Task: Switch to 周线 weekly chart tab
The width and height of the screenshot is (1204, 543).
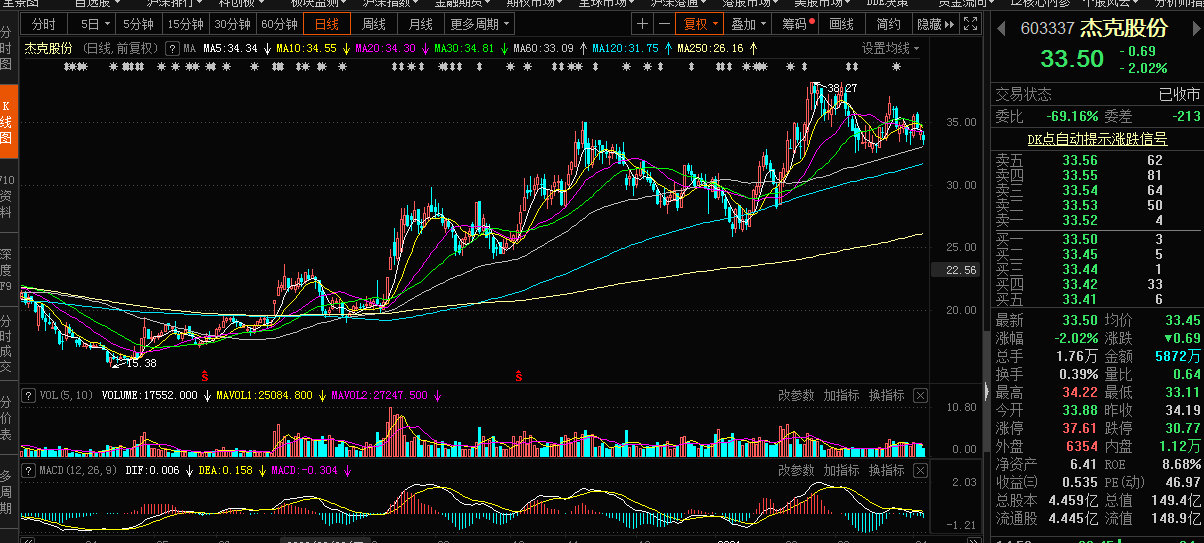Action: coord(374,24)
